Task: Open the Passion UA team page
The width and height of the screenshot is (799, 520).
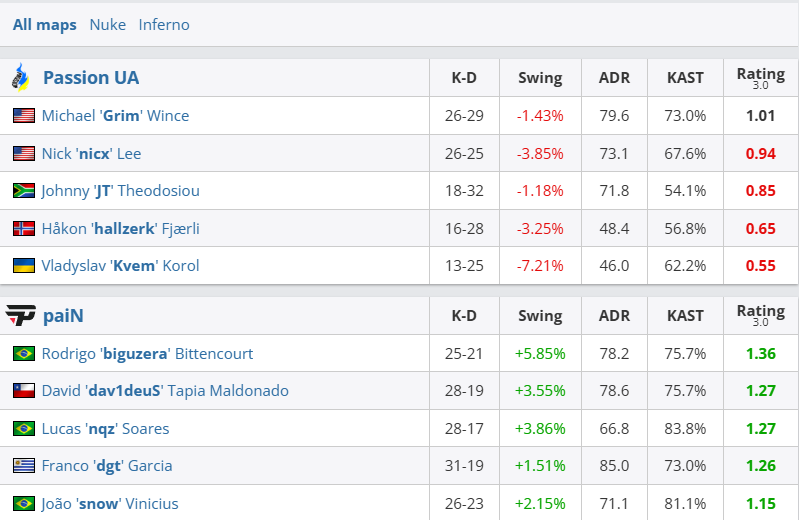Action: [91, 78]
